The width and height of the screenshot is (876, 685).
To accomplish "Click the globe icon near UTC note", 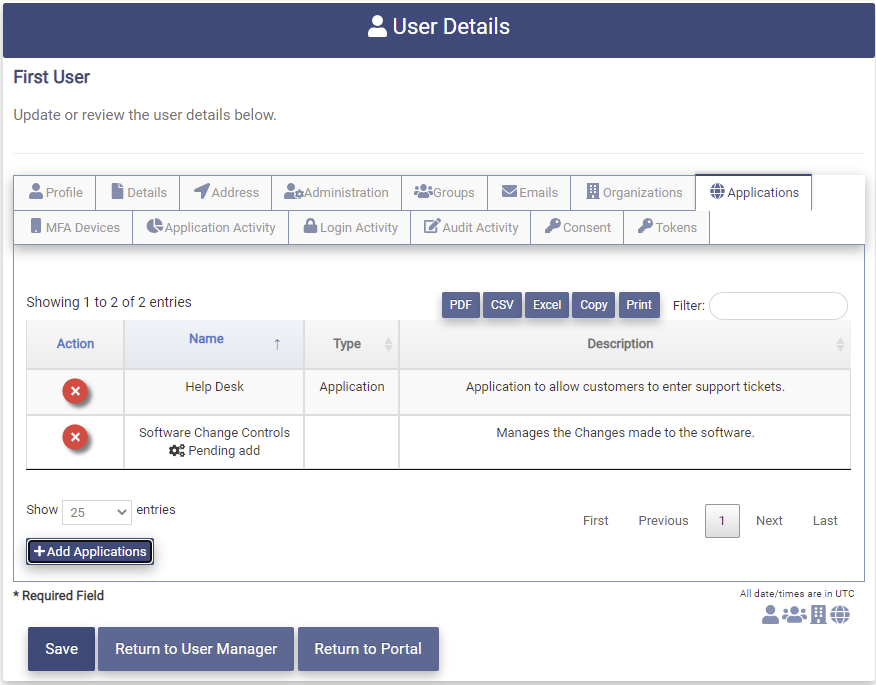I will coord(840,615).
